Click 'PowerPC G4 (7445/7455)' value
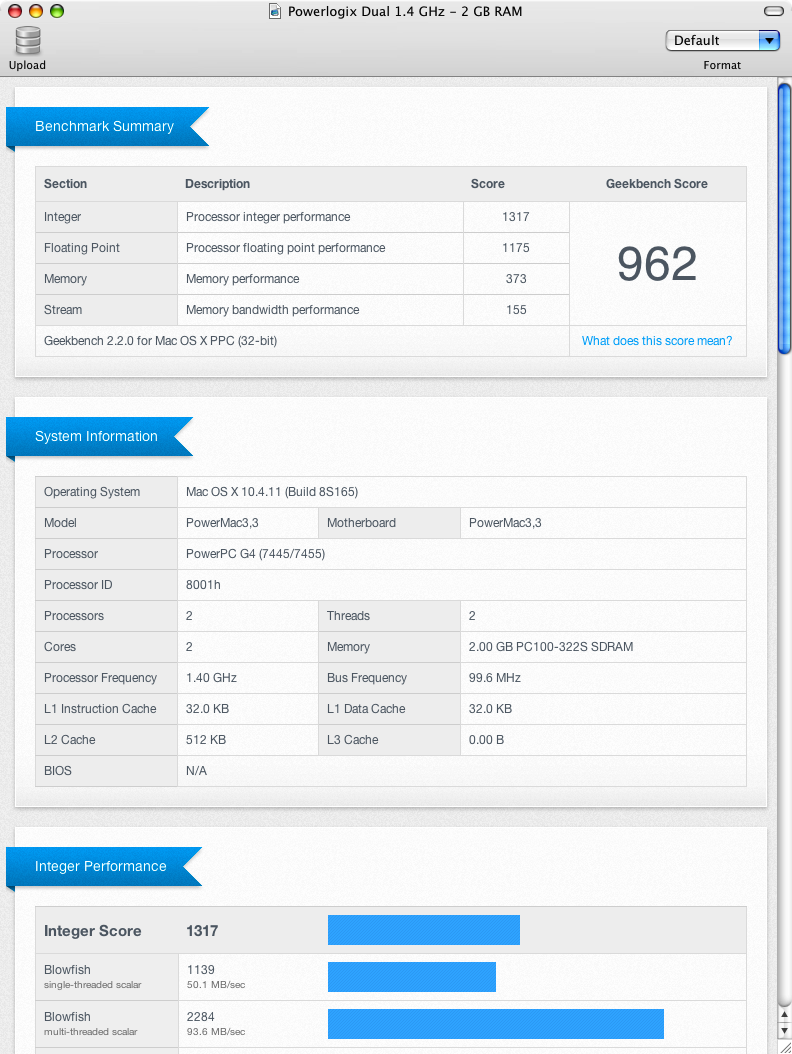 click(x=255, y=554)
